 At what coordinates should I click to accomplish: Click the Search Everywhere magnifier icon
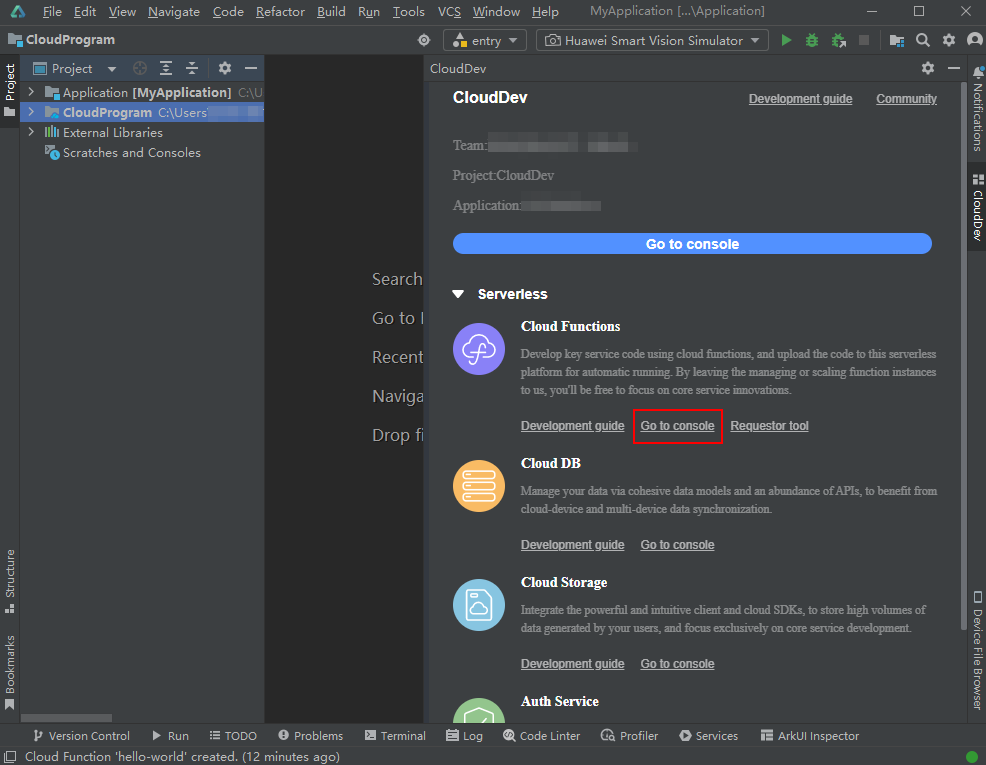tap(923, 41)
